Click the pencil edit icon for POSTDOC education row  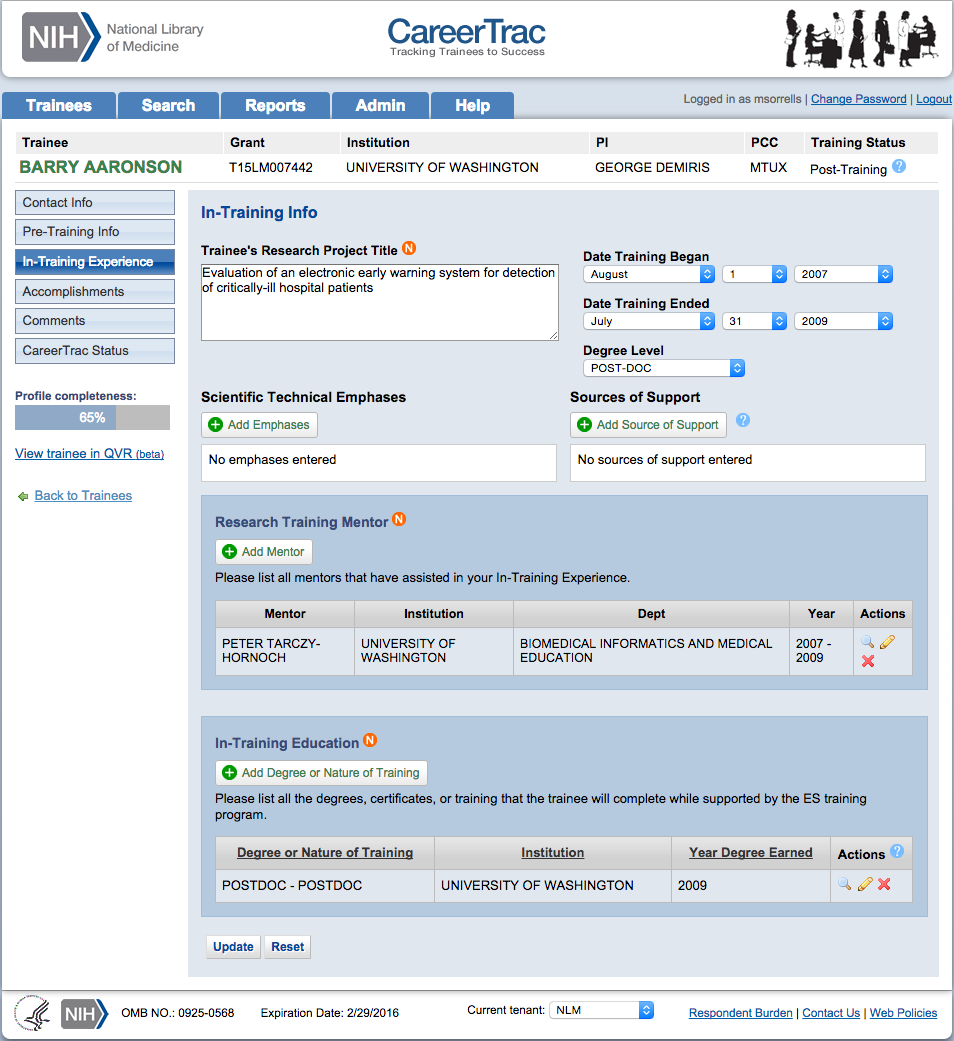[x=865, y=884]
